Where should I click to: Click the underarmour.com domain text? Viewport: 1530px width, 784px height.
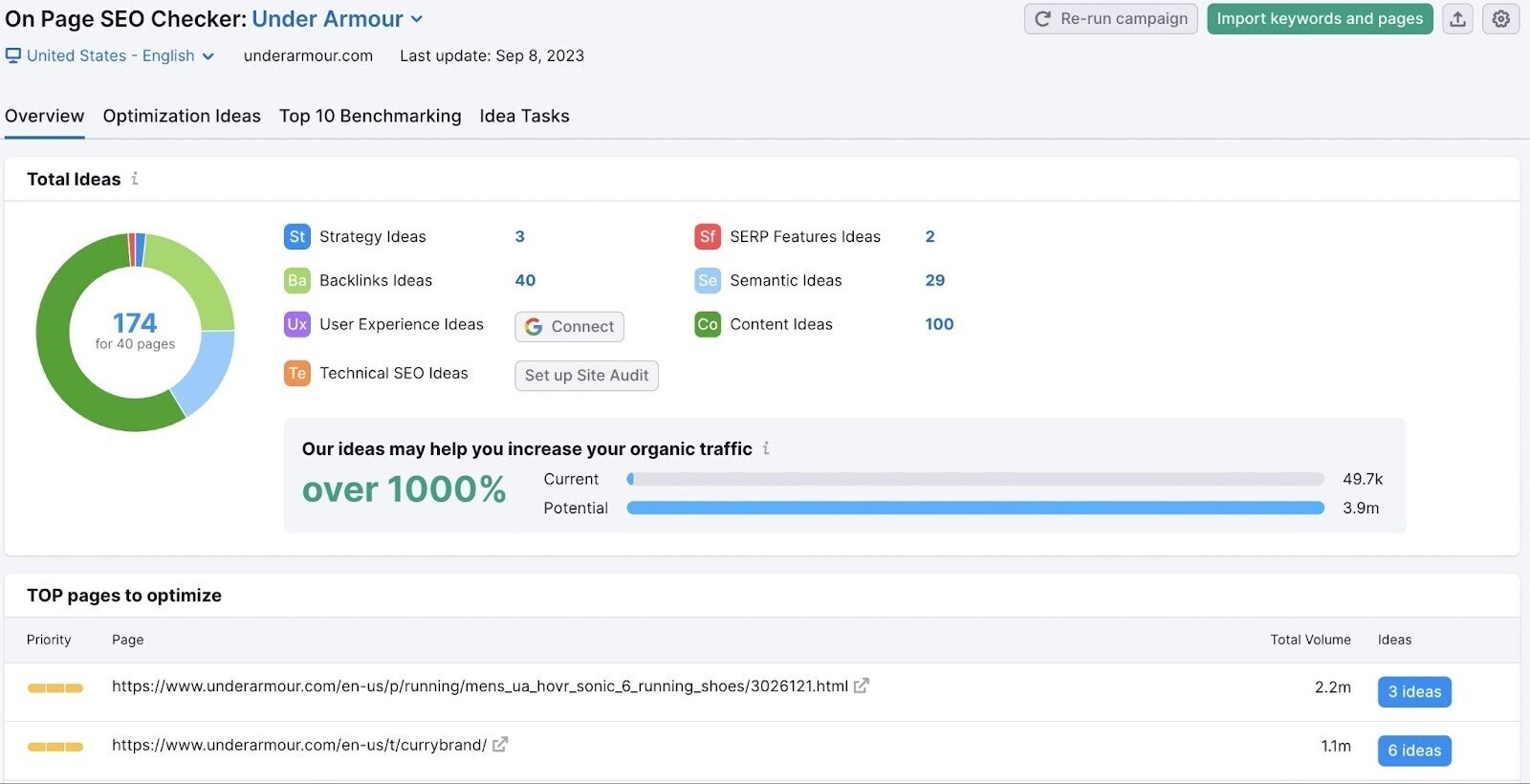pos(308,55)
